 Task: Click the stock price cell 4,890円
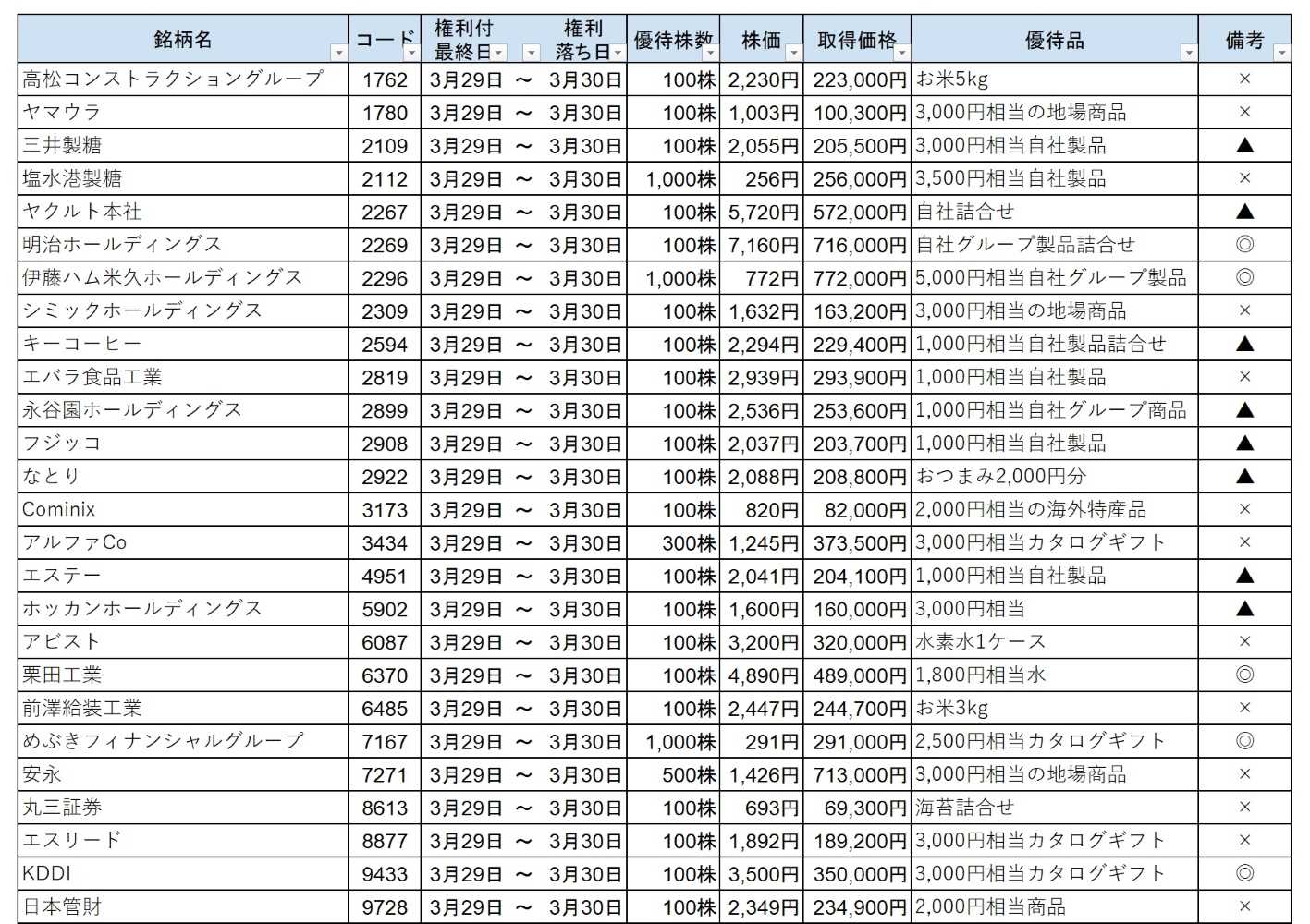762,675
